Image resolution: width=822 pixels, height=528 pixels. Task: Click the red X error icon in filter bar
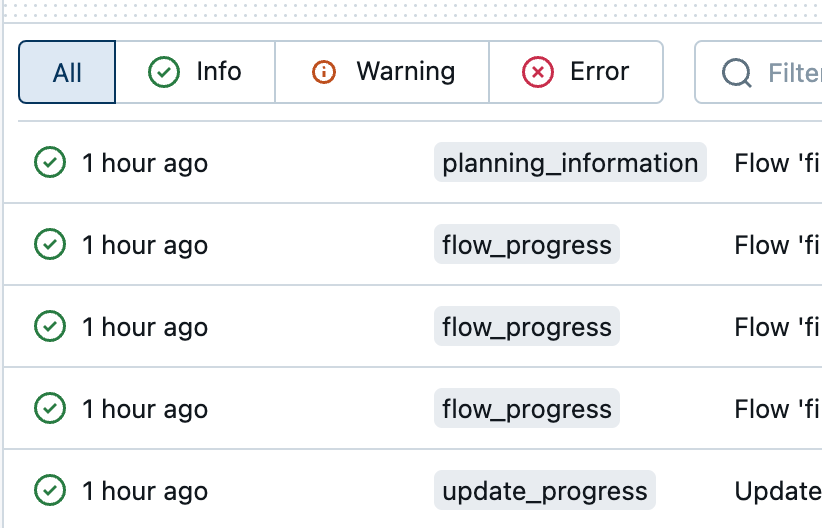(x=538, y=72)
